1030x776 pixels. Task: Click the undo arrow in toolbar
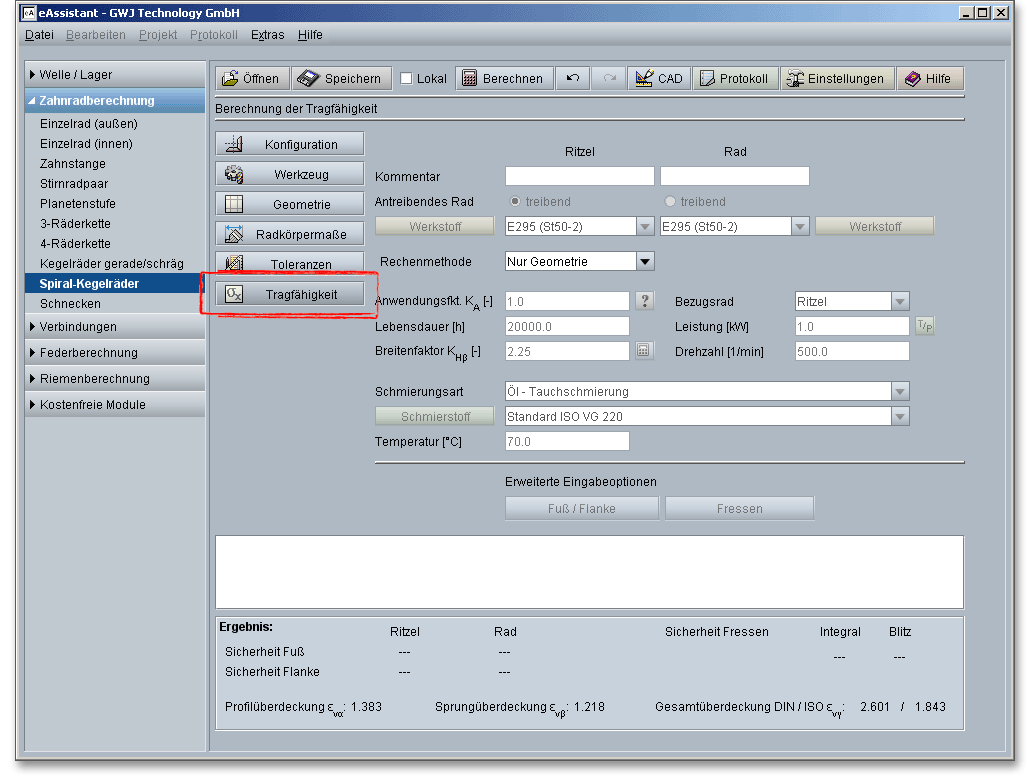[x=573, y=78]
